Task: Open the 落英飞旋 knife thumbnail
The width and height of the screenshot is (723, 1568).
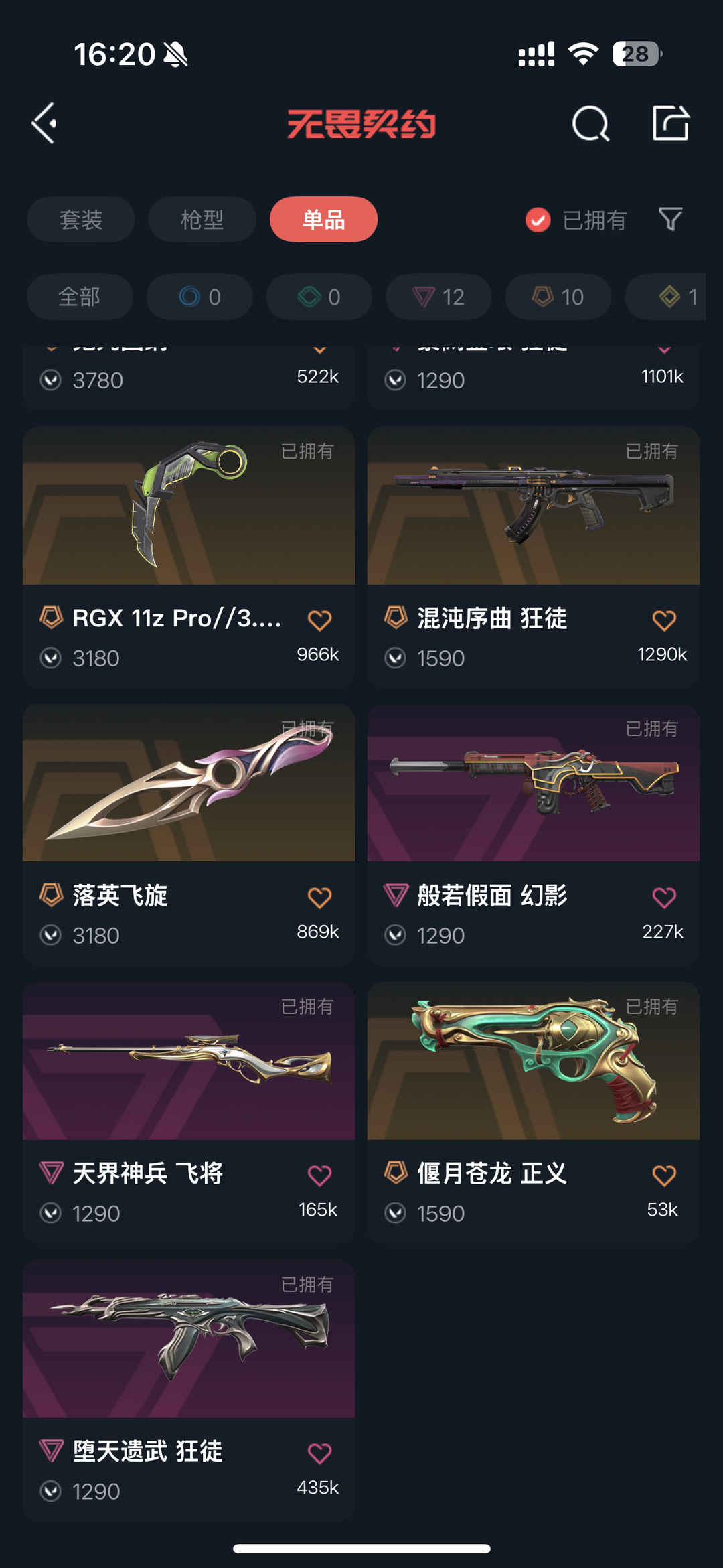Action: pos(189,782)
